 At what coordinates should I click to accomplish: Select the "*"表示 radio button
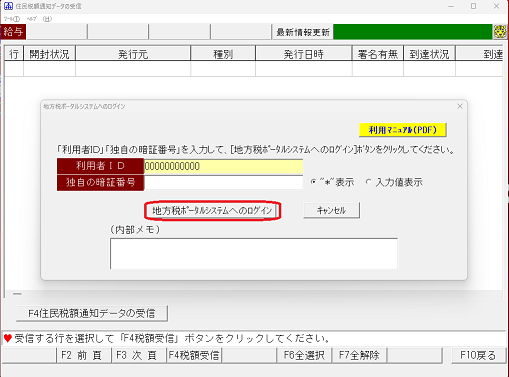click(313, 182)
